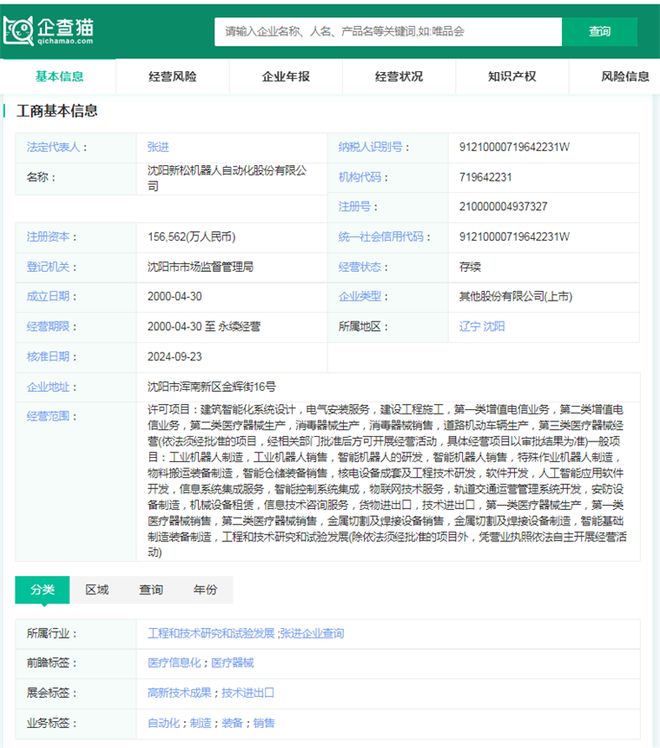
Task: Select registered capital 156,562(万人民币)
Action: pos(191,237)
